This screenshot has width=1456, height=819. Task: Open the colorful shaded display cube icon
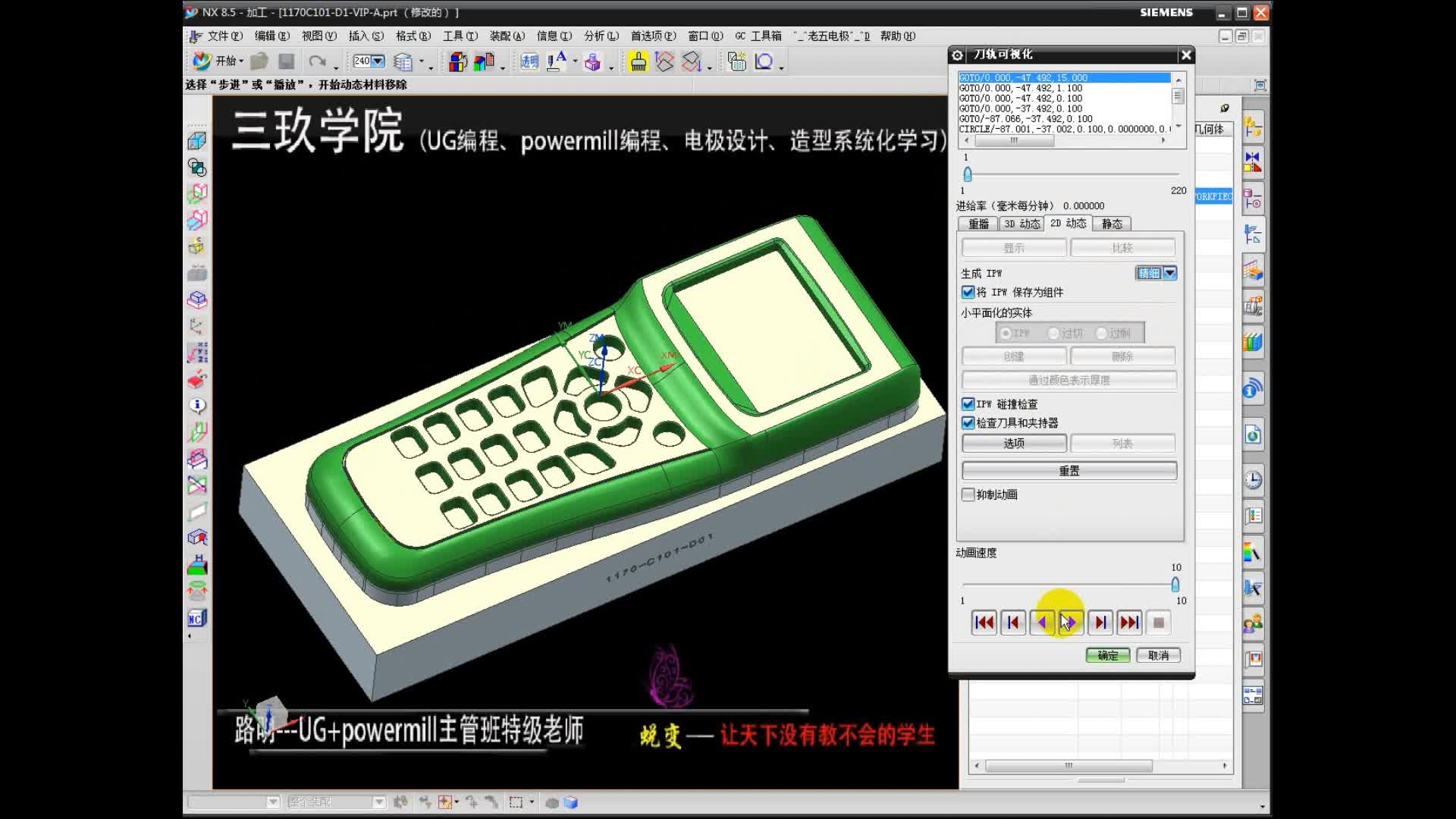coord(456,61)
